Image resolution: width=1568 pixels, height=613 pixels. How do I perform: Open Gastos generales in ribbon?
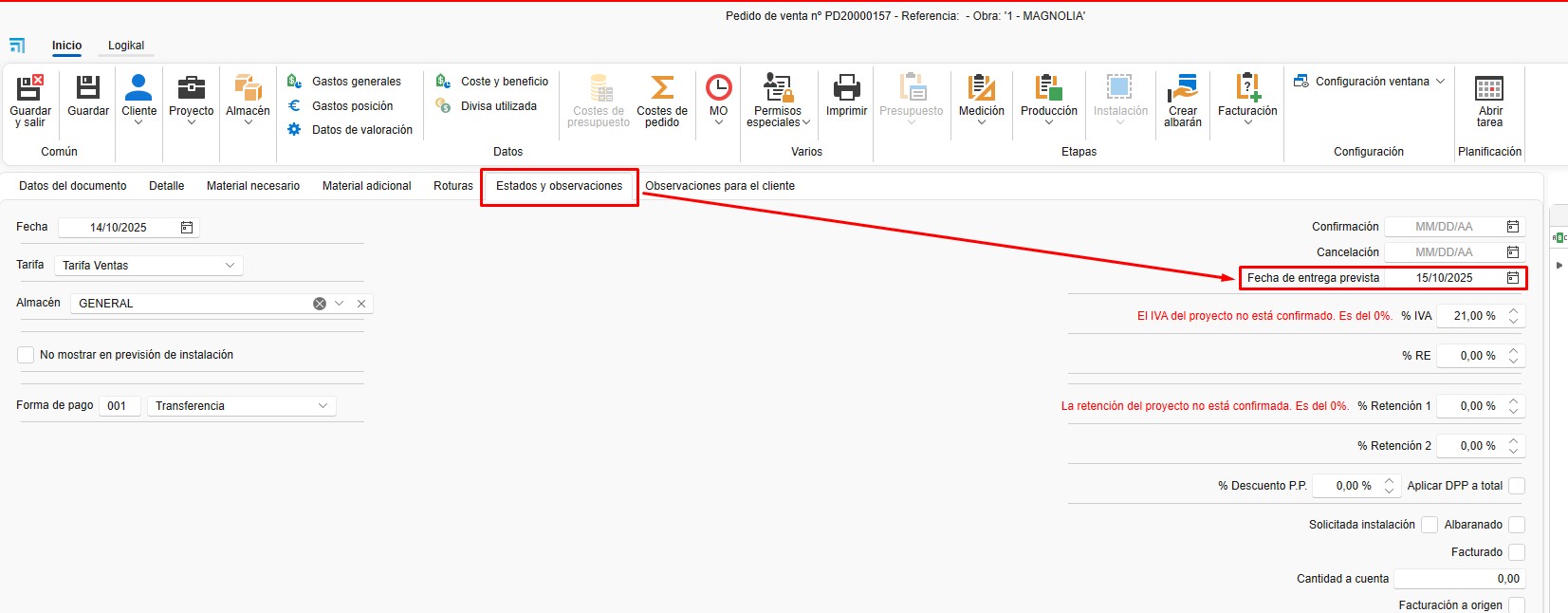(x=356, y=82)
